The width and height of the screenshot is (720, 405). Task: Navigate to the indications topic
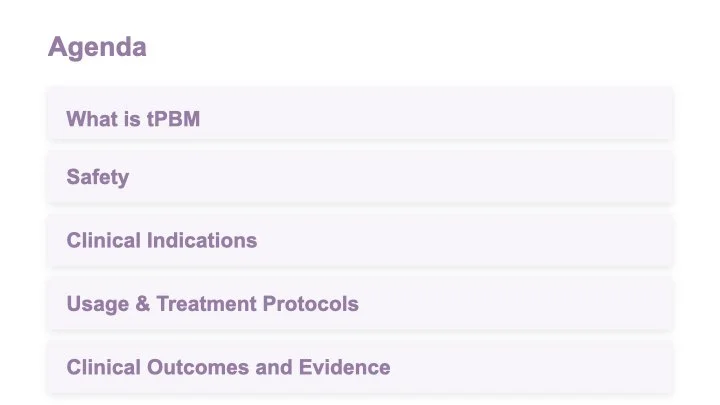360,240
